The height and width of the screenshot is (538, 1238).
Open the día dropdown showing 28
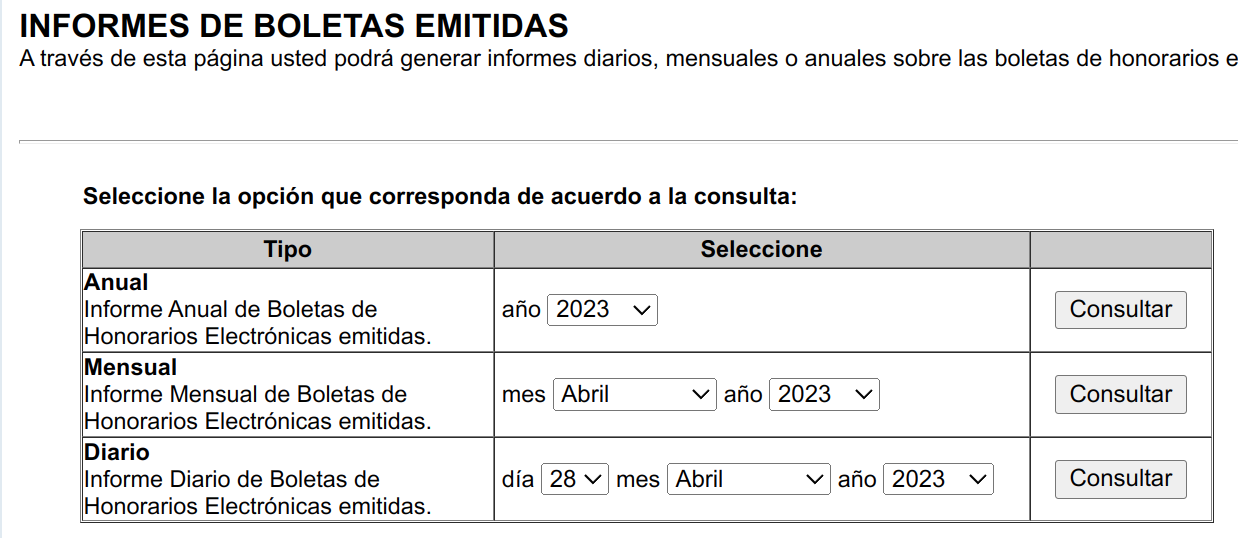[575, 479]
